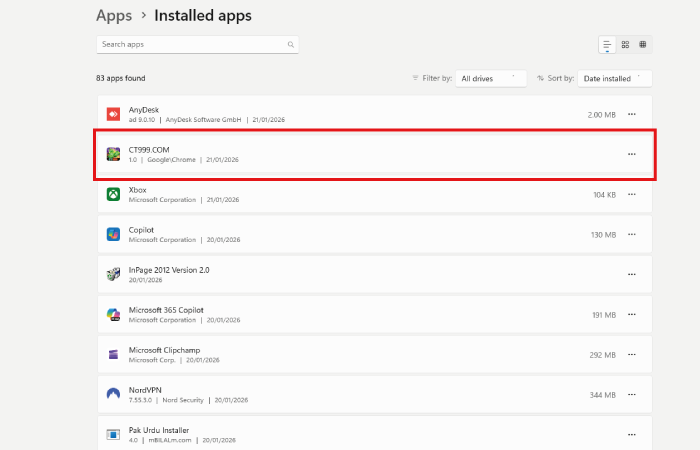The width and height of the screenshot is (700, 450).
Task: Open more options for NordVPN
Action: pos(631,394)
